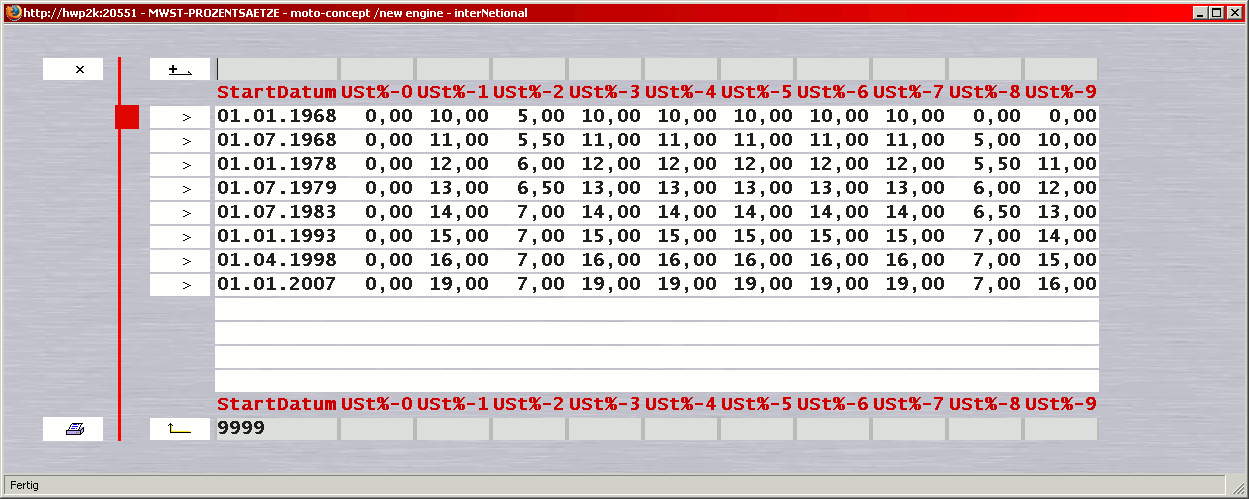1249x499 pixels.
Task: Click the top StartDatum column header
Action: tap(277, 93)
